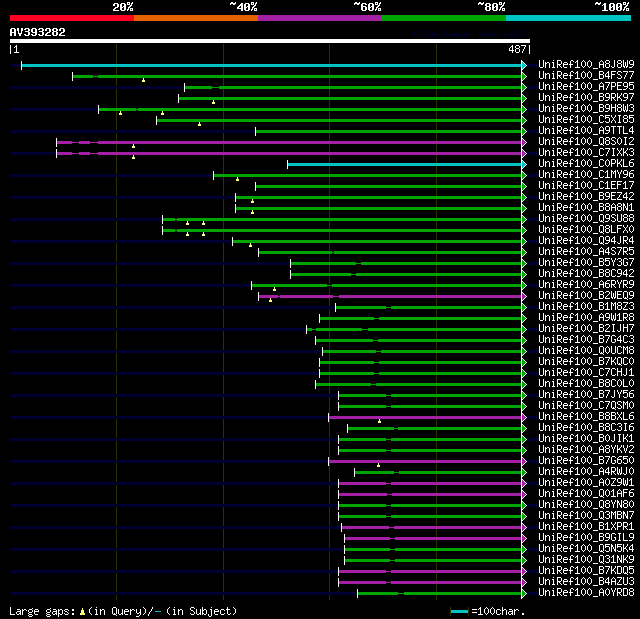640x619 pixels.
Task: Click the green ~80% legend color segment
Action: pyautogui.click(x=444, y=18)
